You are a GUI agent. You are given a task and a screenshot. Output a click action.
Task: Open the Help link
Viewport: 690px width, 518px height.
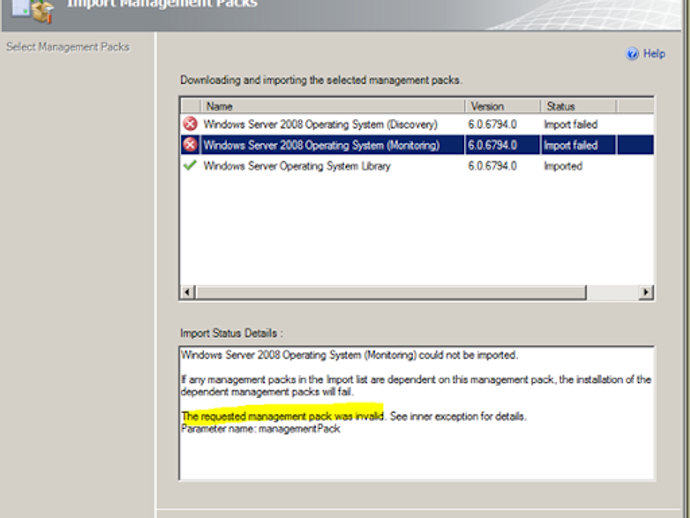click(654, 54)
